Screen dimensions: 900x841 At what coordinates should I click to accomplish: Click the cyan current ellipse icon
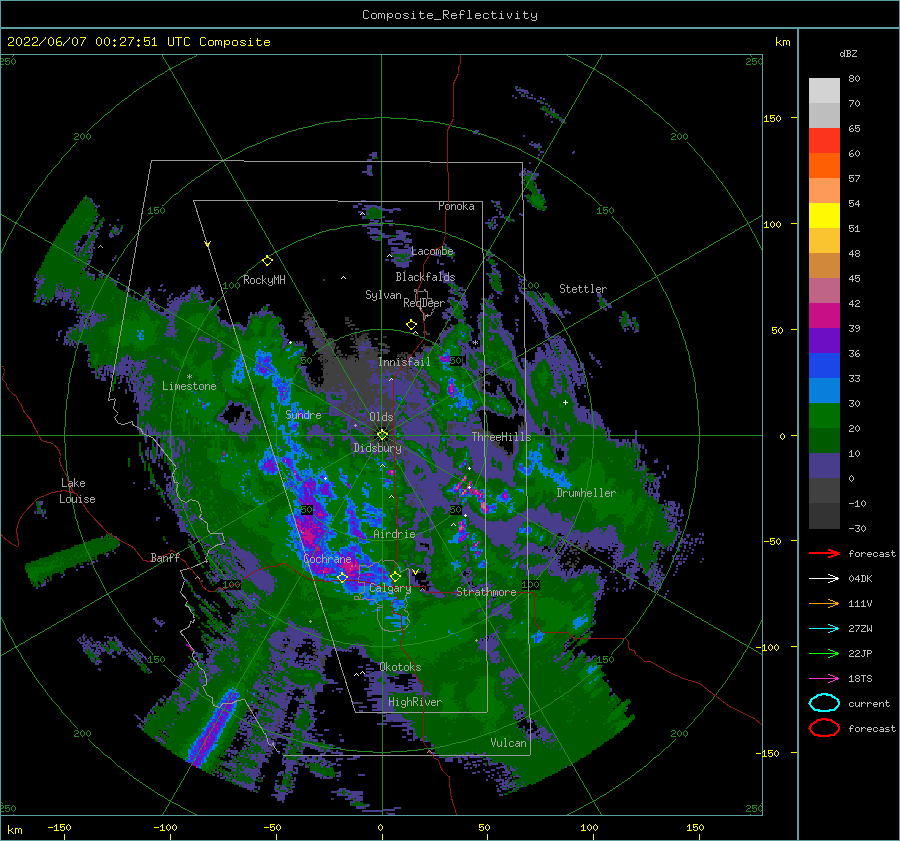(x=824, y=703)
